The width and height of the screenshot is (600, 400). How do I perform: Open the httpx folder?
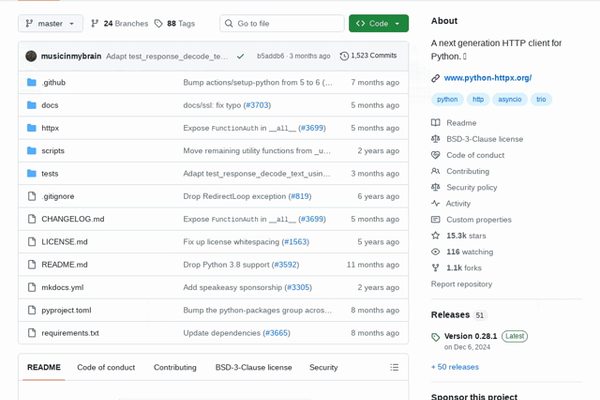click(x=50, y=128)
